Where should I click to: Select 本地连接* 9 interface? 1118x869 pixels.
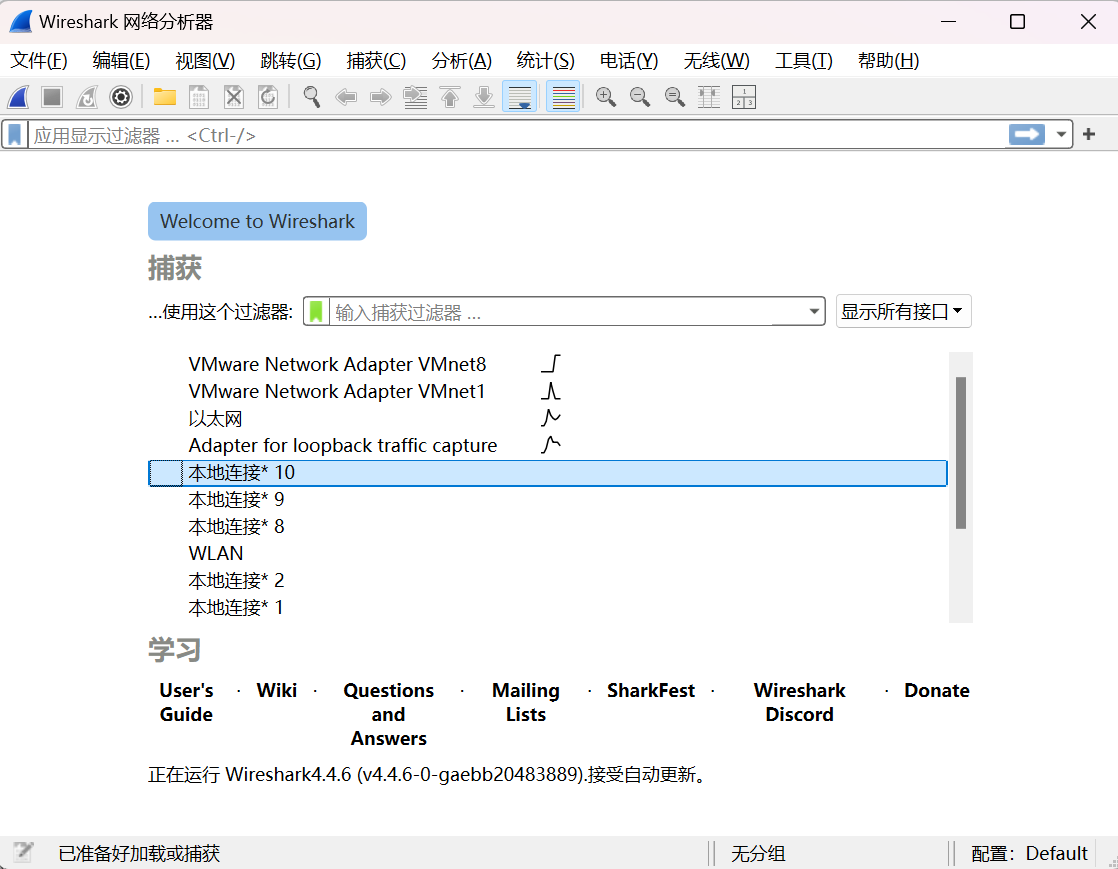point(548,500)
